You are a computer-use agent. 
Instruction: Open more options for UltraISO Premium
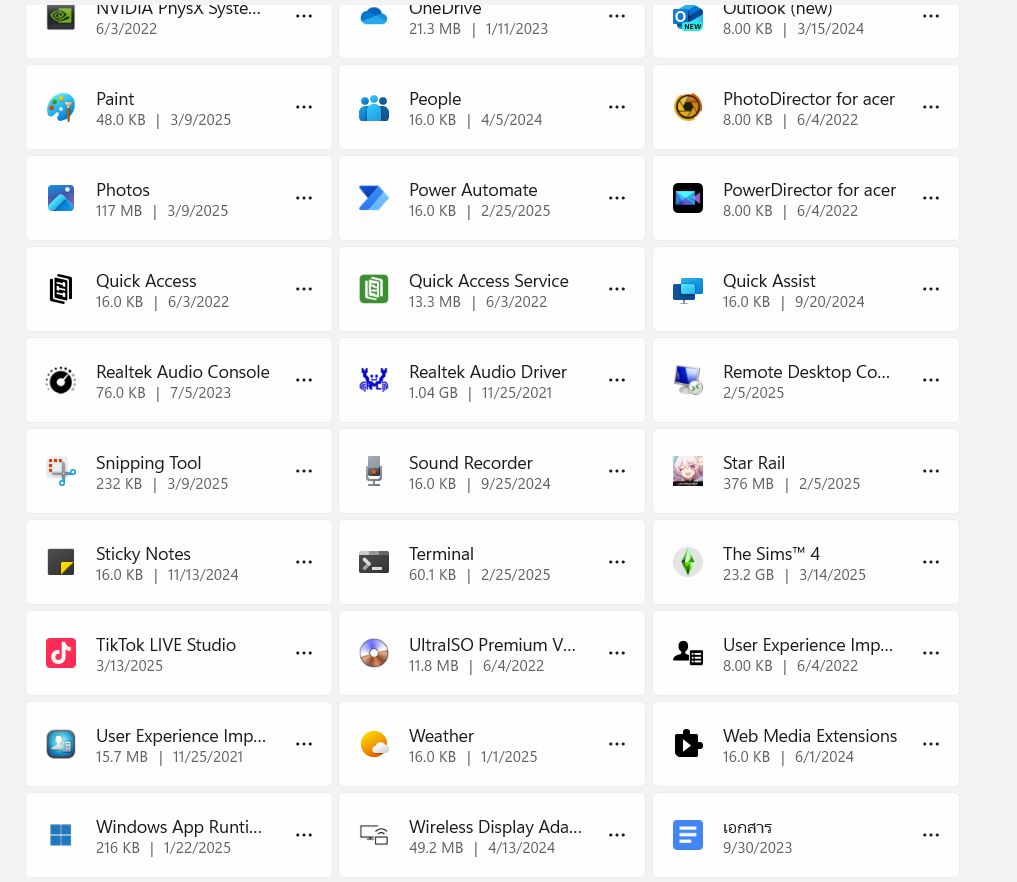(x=617, y=653)
